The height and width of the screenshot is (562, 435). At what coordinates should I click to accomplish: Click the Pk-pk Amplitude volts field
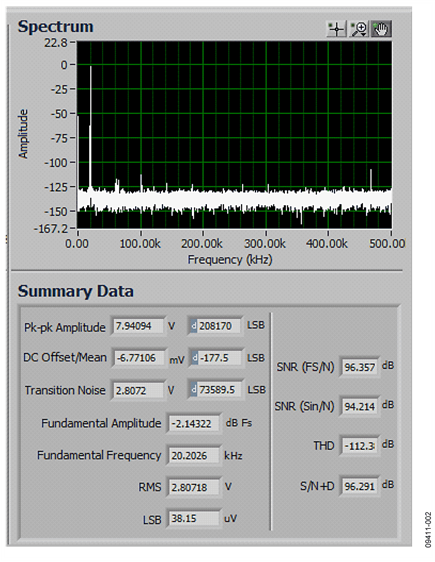(138, 326)
